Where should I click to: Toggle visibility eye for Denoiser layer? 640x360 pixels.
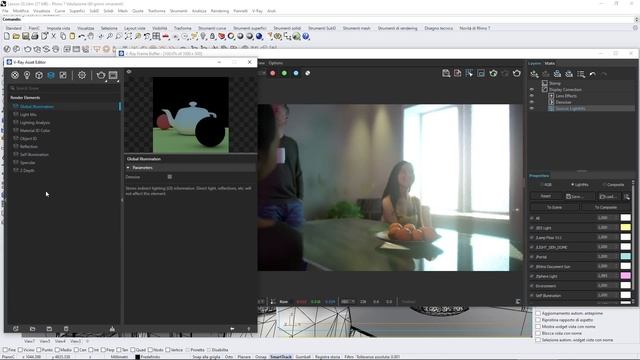click(531, 102)
